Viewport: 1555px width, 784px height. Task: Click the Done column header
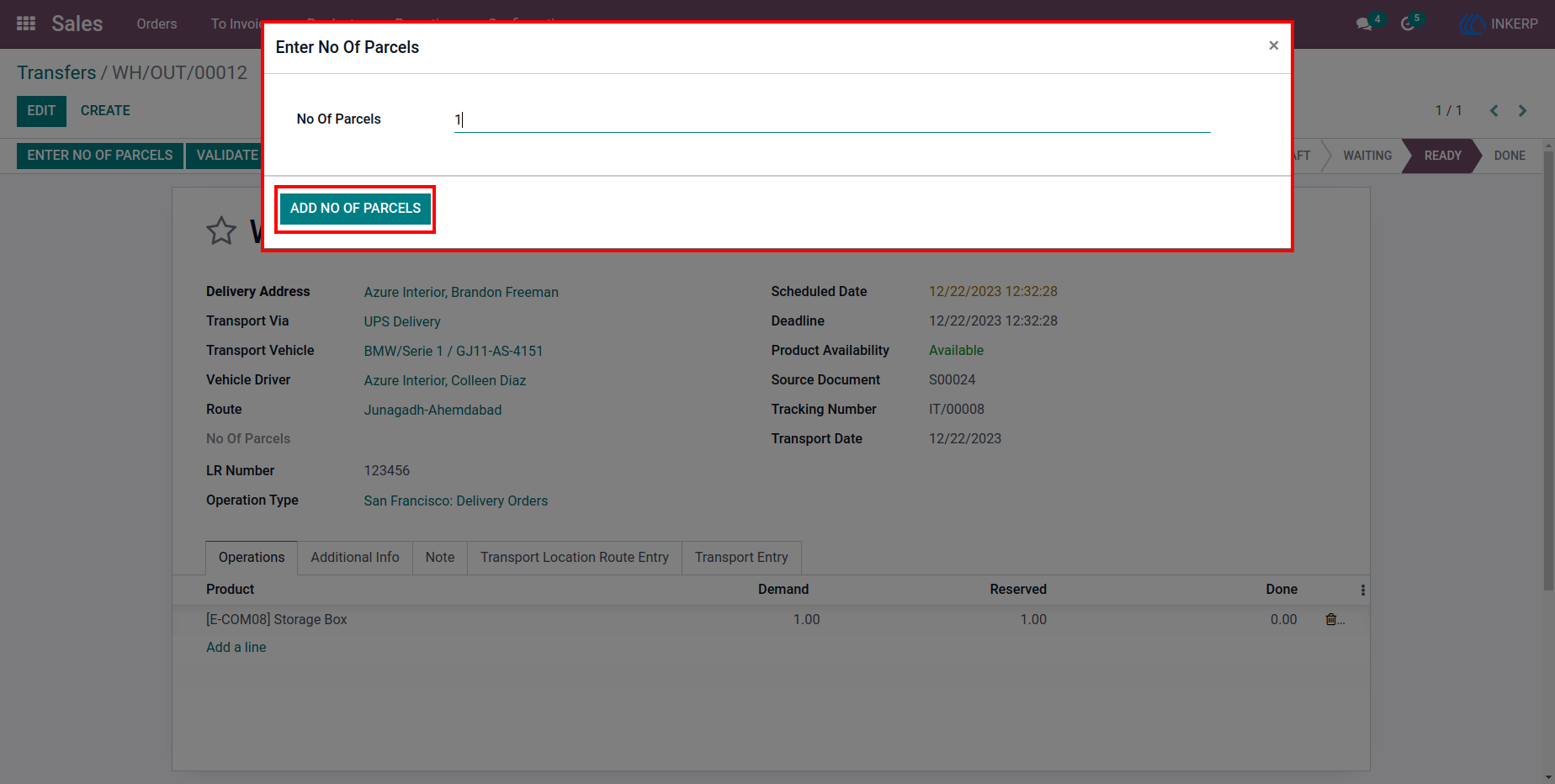pos(1282,590)
